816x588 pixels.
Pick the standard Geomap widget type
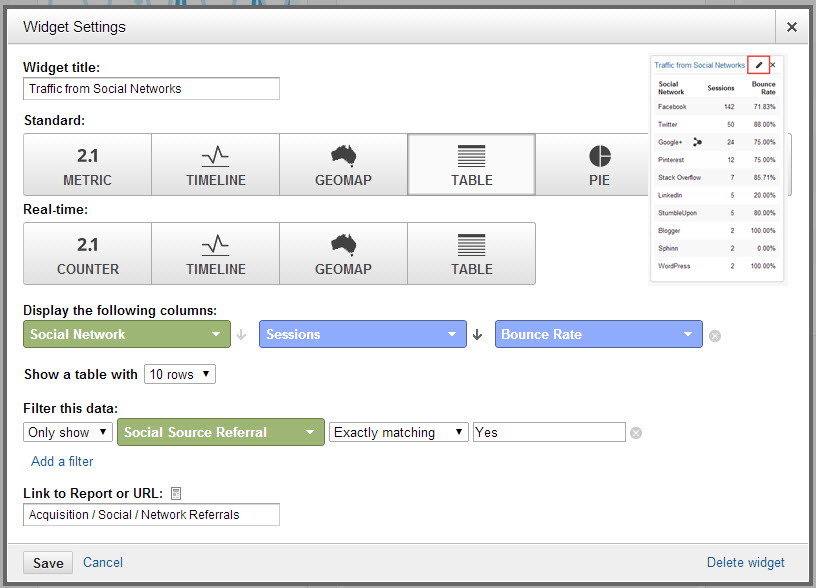pyautogui.click(x=343, y=164)
